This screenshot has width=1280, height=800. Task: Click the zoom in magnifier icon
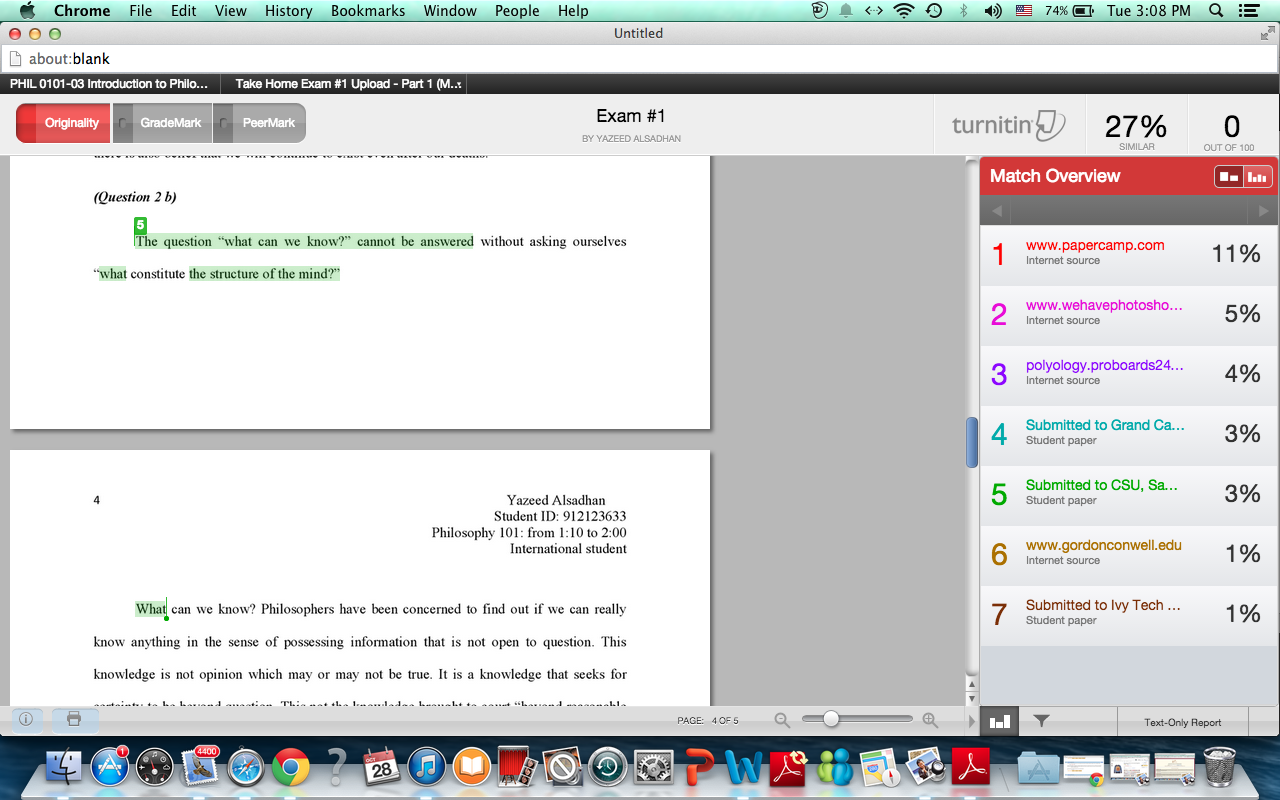pos(930,719)
